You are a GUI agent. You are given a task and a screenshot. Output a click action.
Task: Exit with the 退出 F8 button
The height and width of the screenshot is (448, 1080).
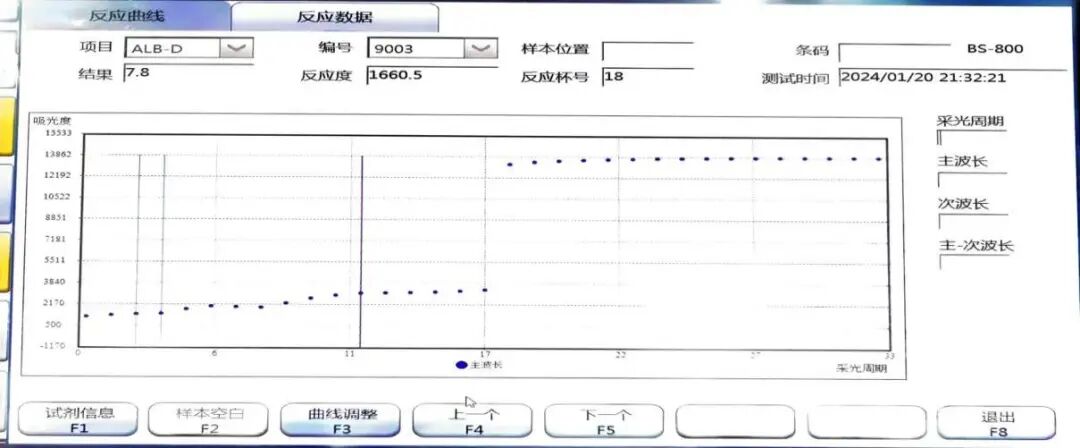coord(997,421)
